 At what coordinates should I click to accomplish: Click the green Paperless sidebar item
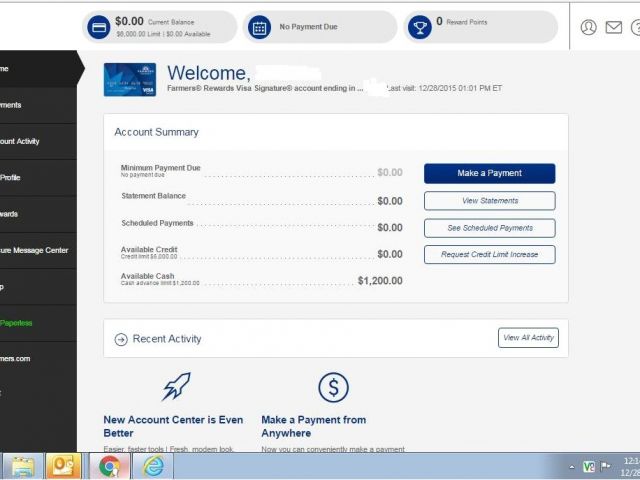[38, 323]
